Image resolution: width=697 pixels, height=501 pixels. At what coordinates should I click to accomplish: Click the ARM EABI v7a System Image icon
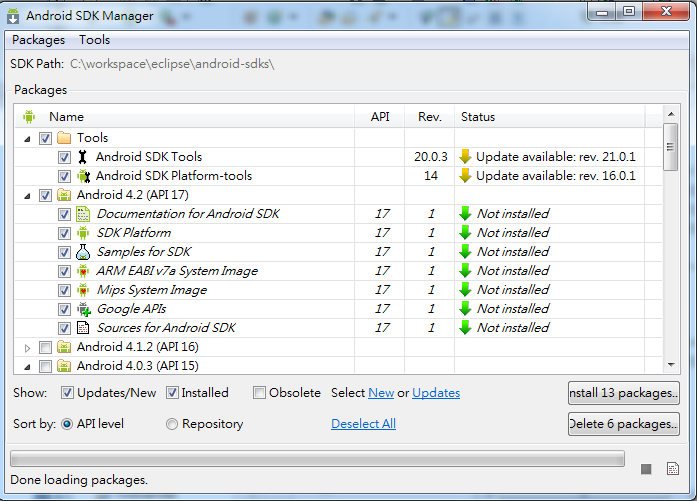[83, 271]
